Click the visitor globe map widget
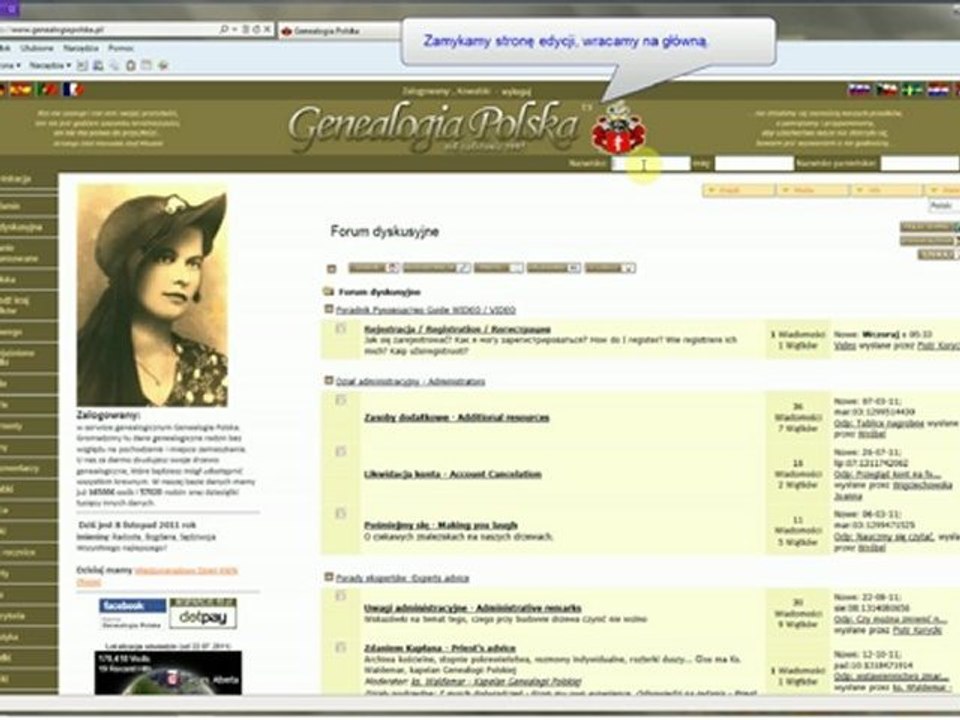The image size is (960, 720). click(x=168, y=673)
